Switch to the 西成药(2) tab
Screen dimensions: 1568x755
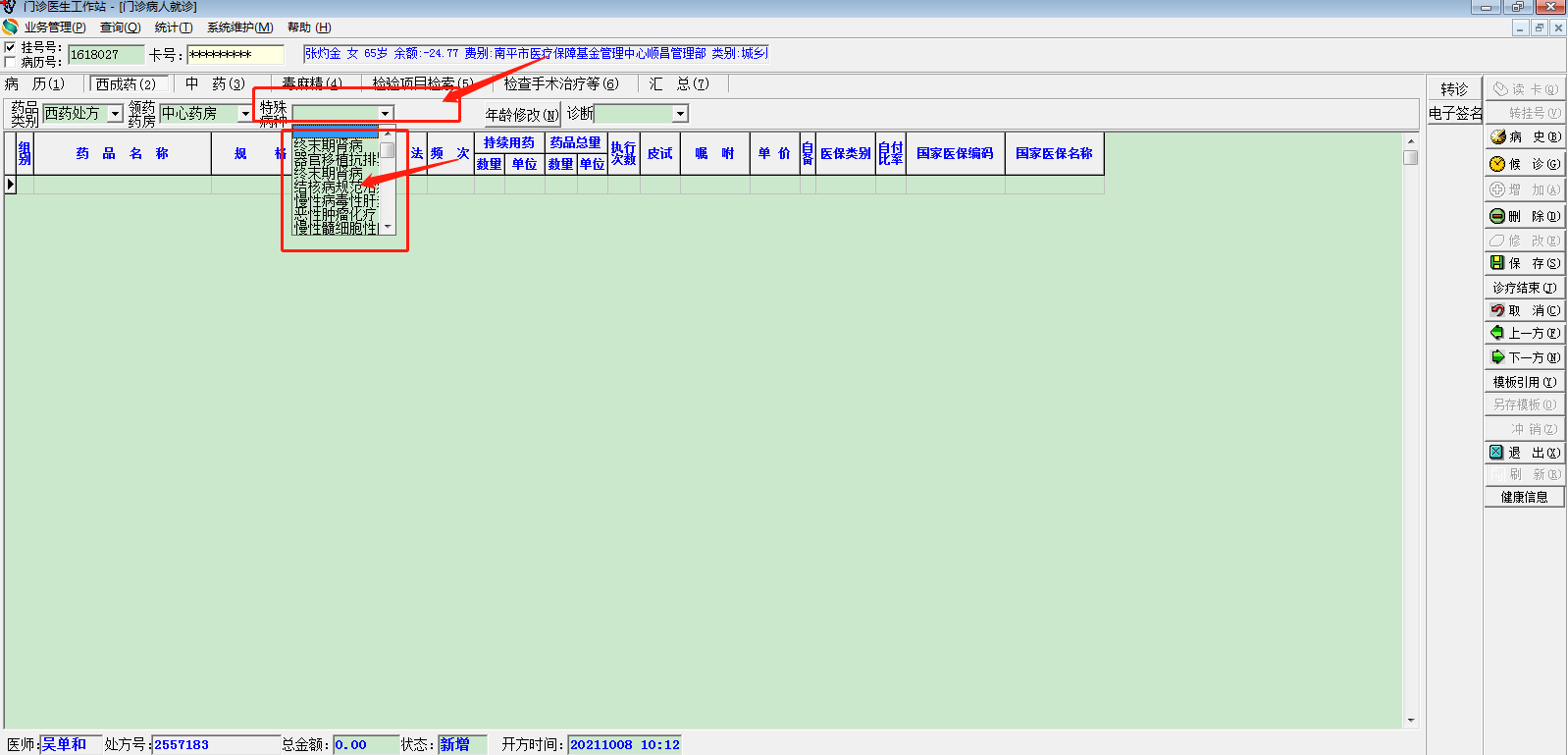point(127,84)
